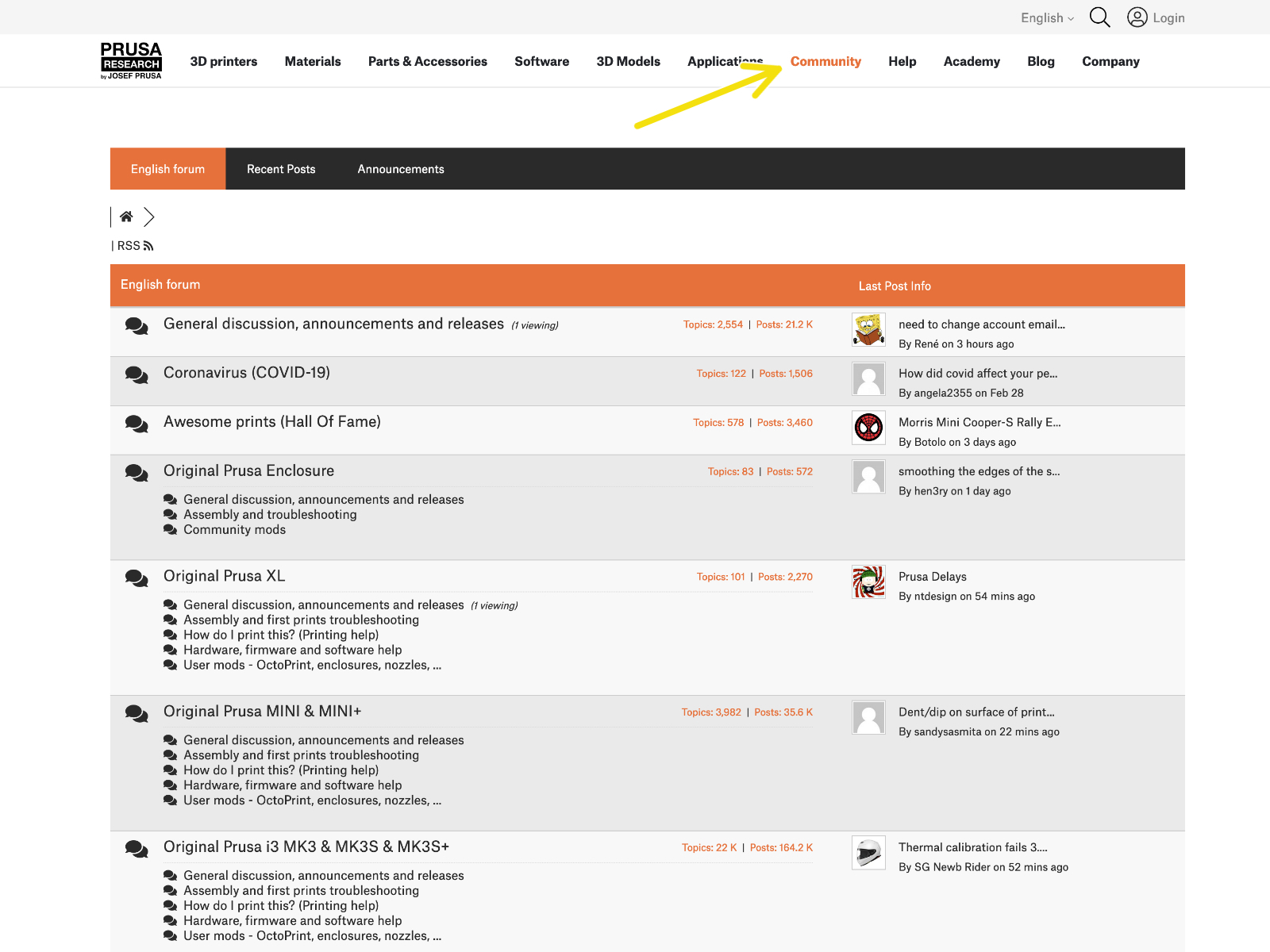1270x952 pixels.
Task: Open the Original Prusa MINI & MINI+ forum
Action: [262, 712]
